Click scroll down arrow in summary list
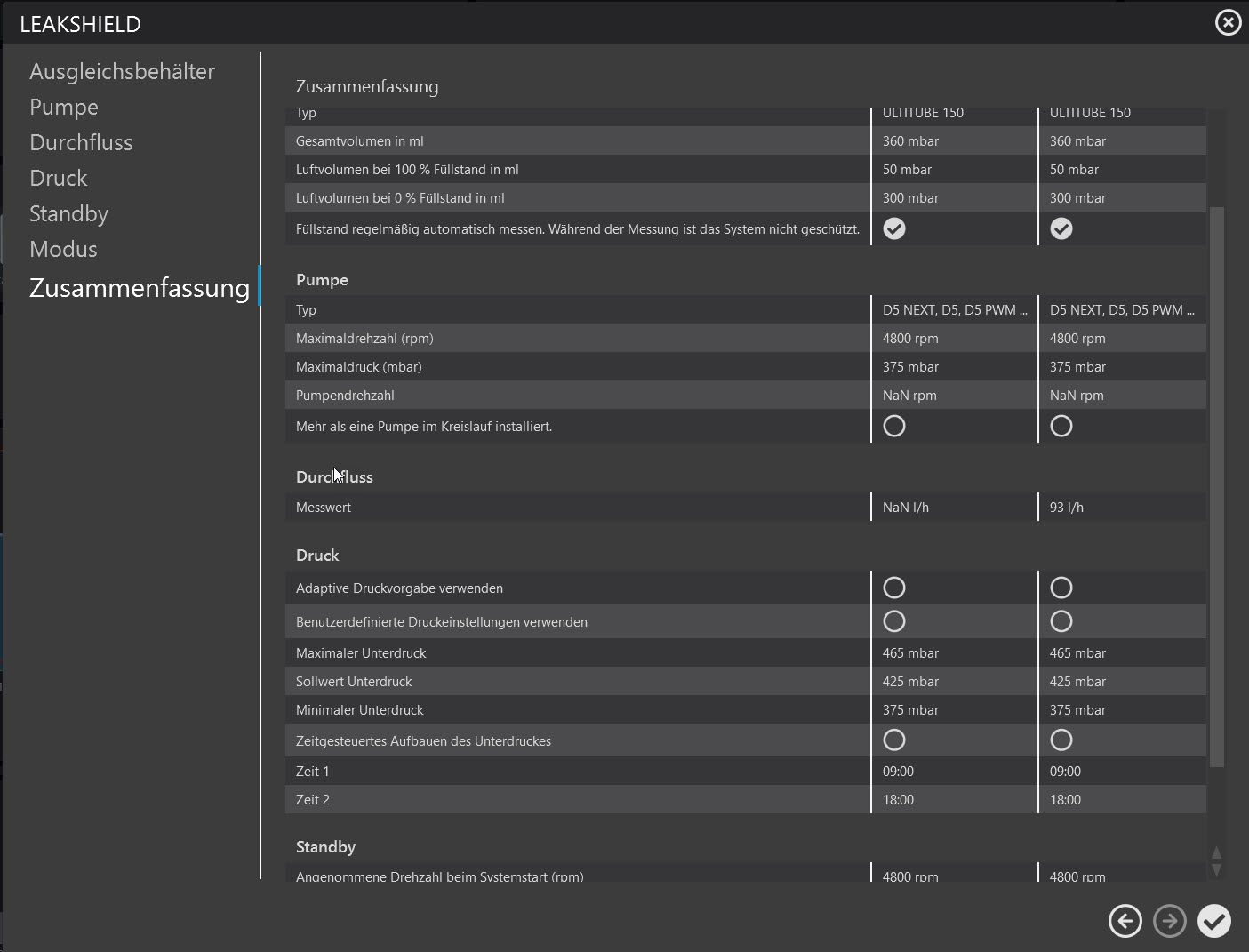 (1216, 869)
